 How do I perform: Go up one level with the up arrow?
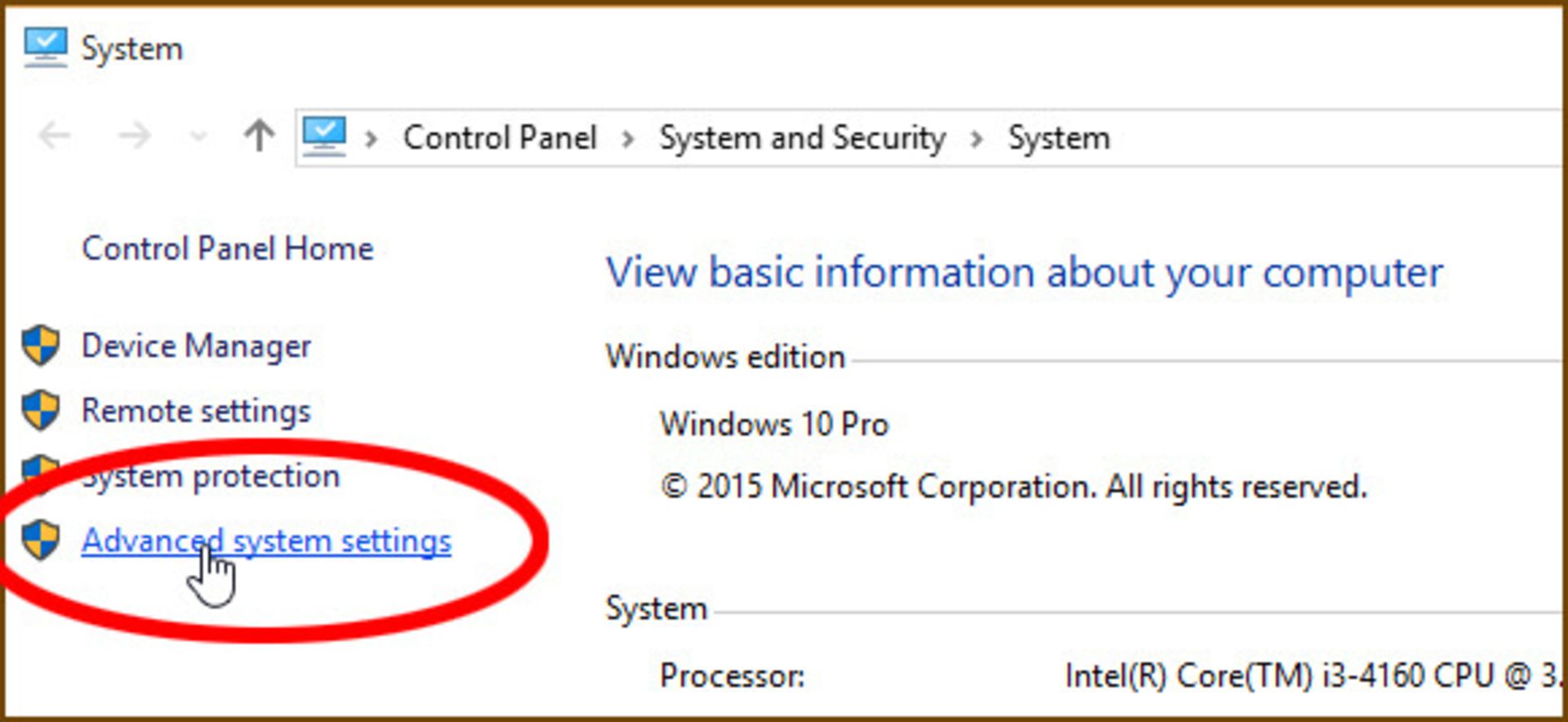point(259,136)
